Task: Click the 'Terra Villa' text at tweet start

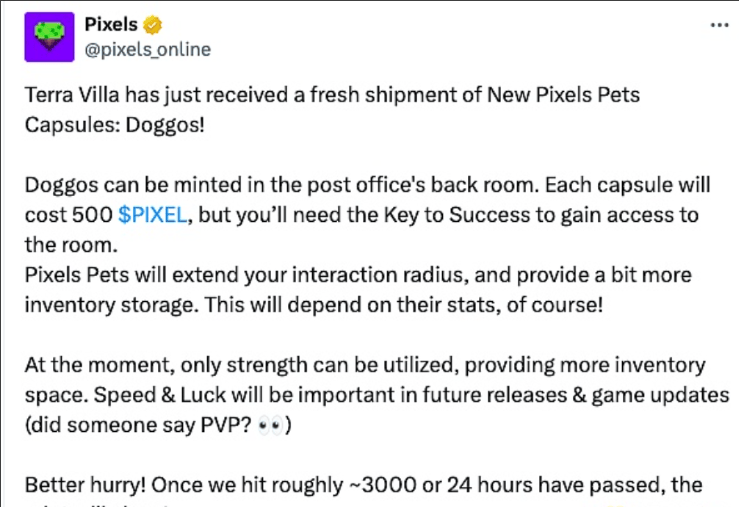Action: tap(74, 95)
